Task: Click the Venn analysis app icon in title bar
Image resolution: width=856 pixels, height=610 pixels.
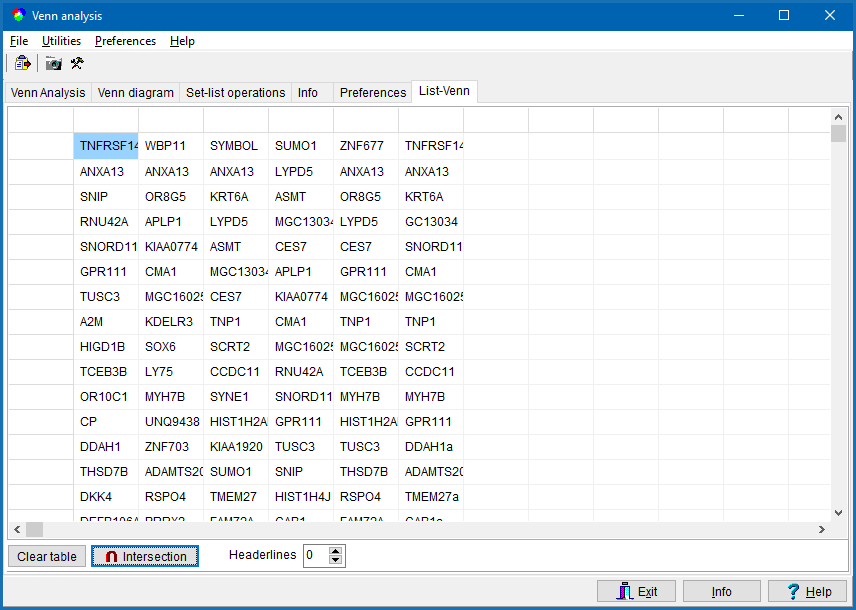Action: pyautogui.click(x=19, y=15)
